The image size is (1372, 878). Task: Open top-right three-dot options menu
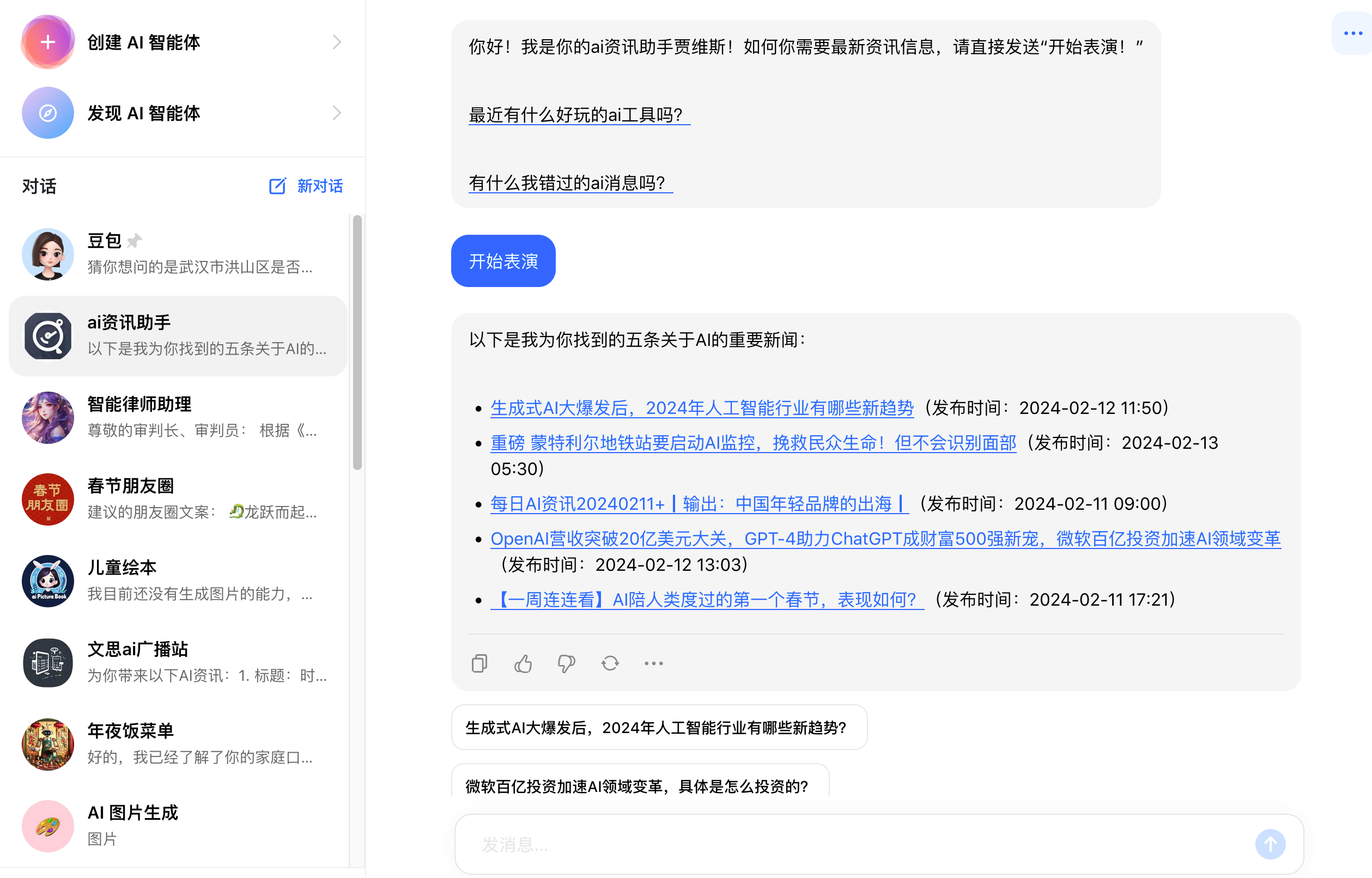[x=1352, y=33]
